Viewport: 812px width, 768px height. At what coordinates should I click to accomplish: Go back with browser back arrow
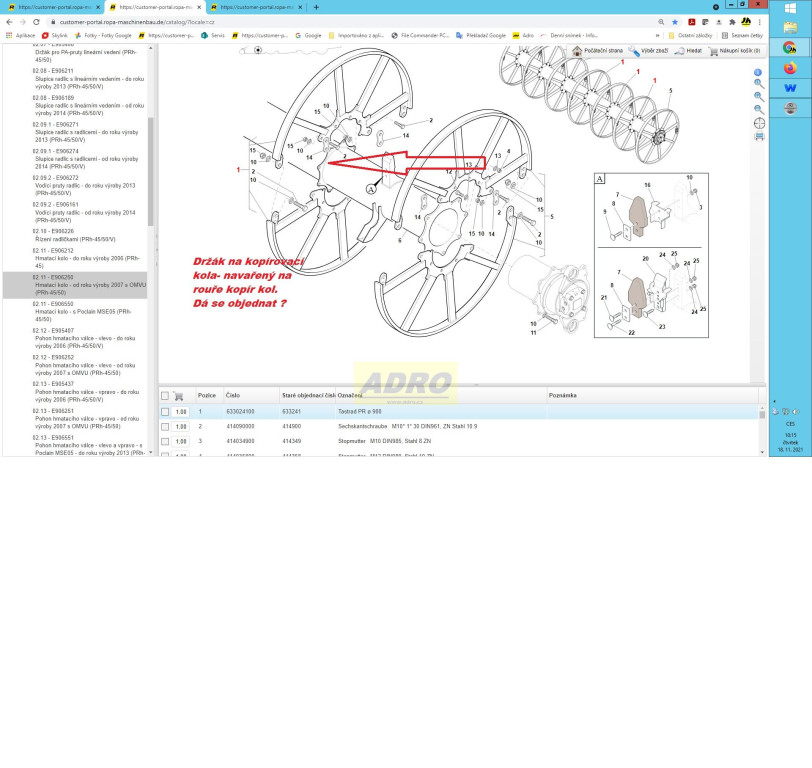point(9,22)
